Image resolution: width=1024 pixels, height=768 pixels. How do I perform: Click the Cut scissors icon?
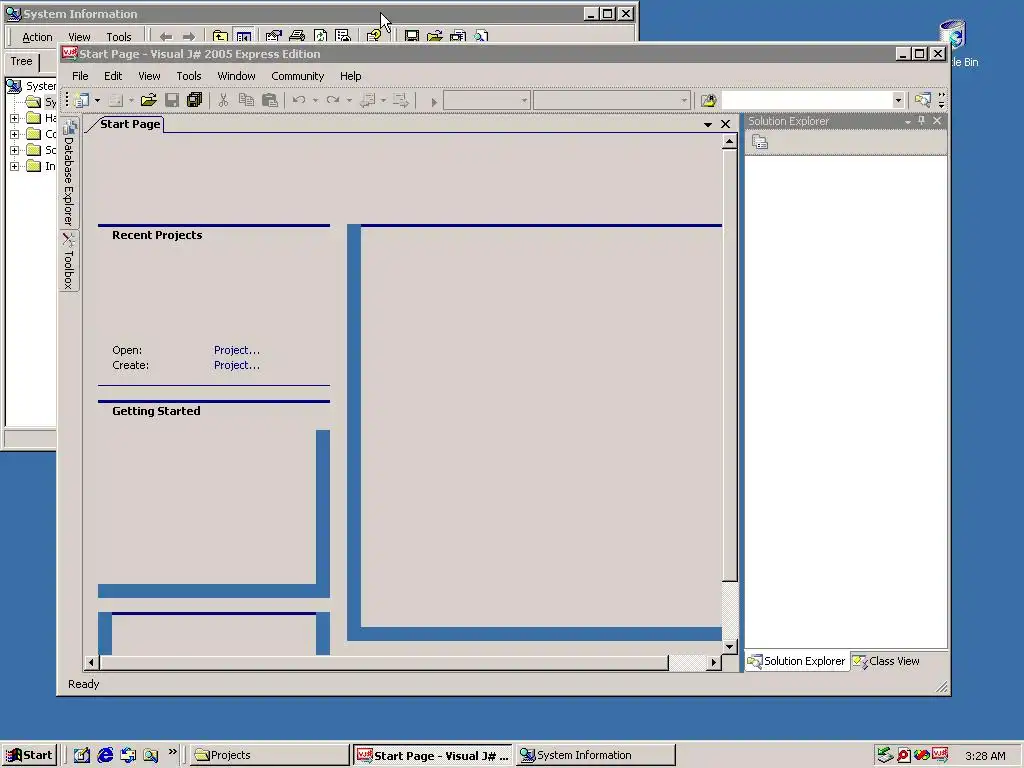click(x=223, y=100)
